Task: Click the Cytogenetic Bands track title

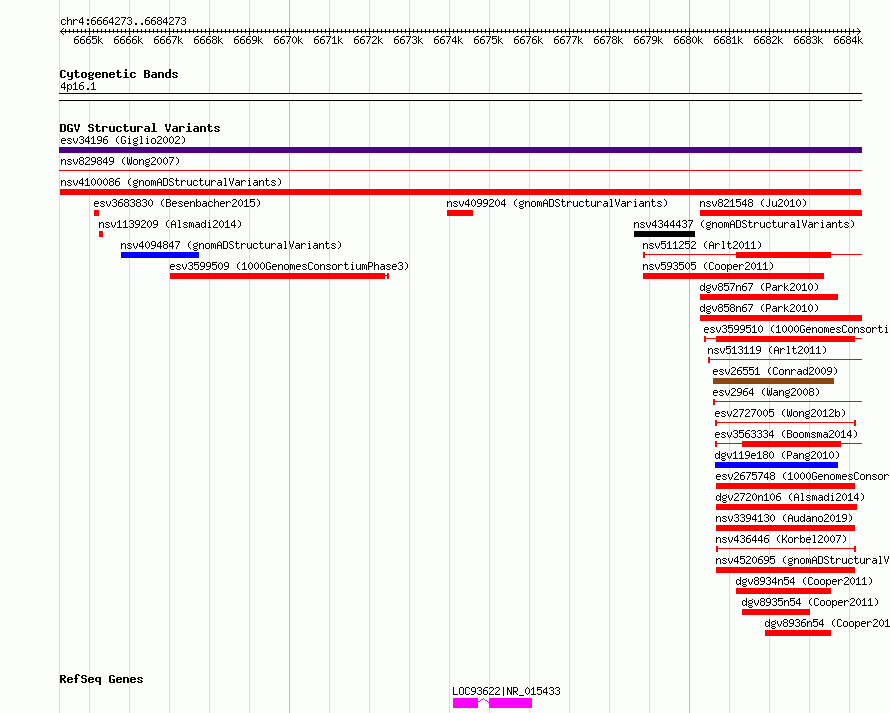Action: 119,74
